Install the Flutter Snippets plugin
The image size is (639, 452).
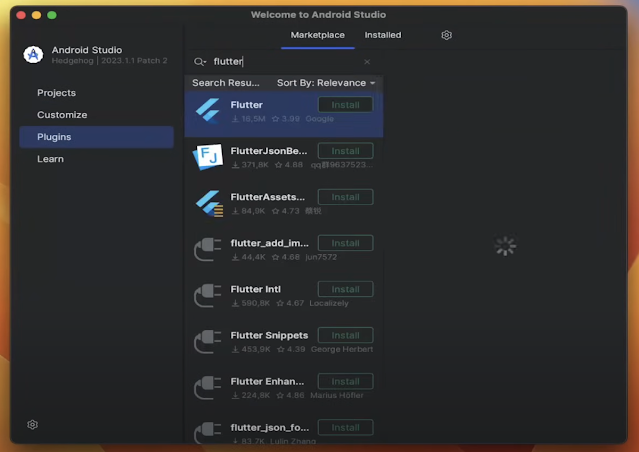pyautogui.click(x=345, y=335)
